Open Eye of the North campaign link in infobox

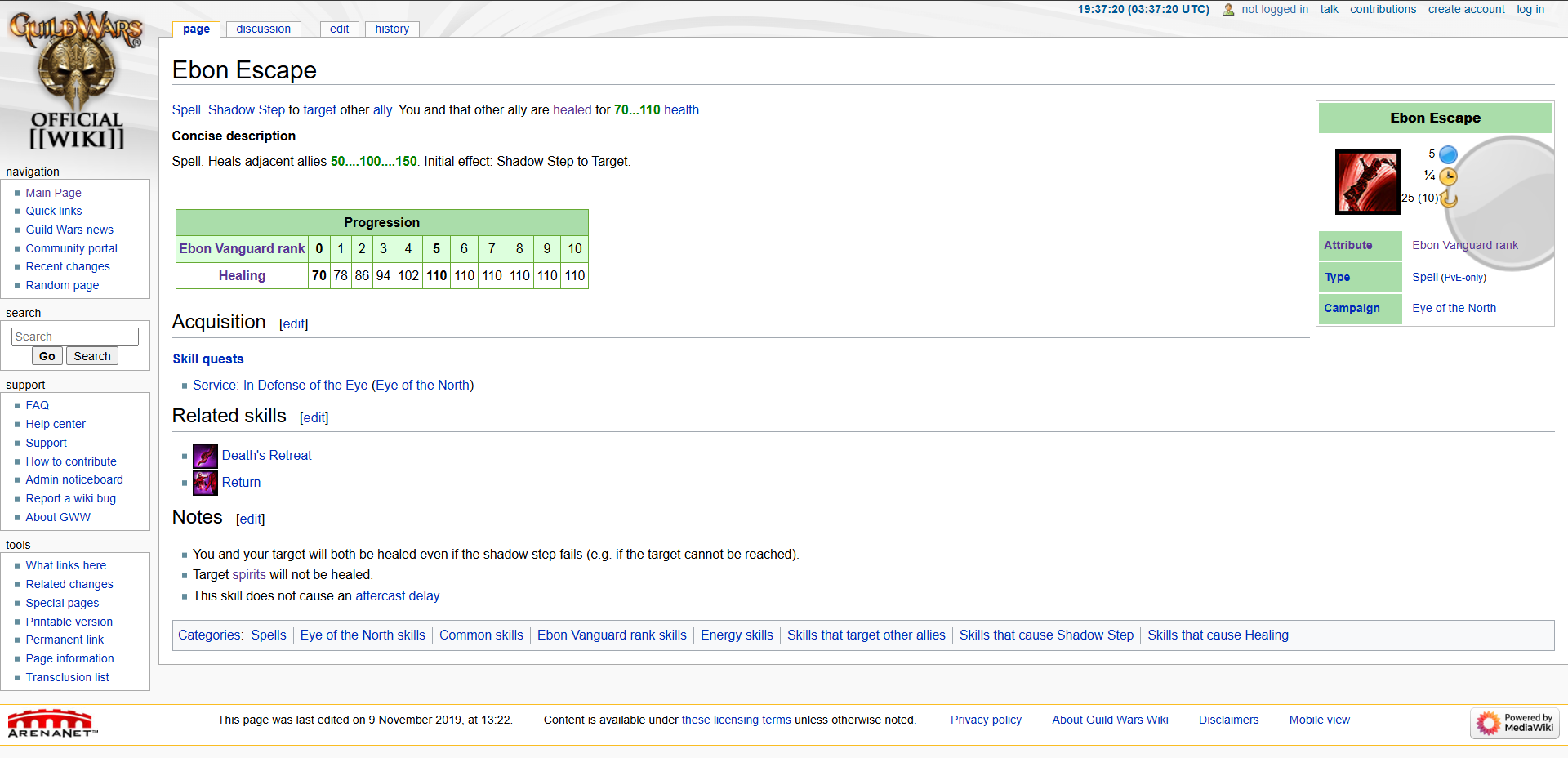(x=1454, y=308)
